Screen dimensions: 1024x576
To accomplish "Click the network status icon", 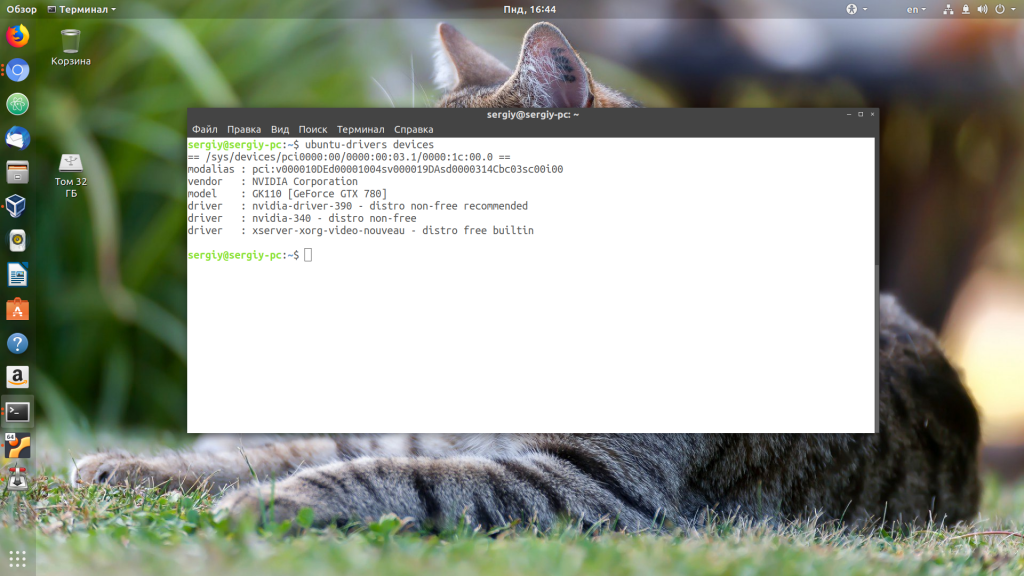I will (948, 9).
